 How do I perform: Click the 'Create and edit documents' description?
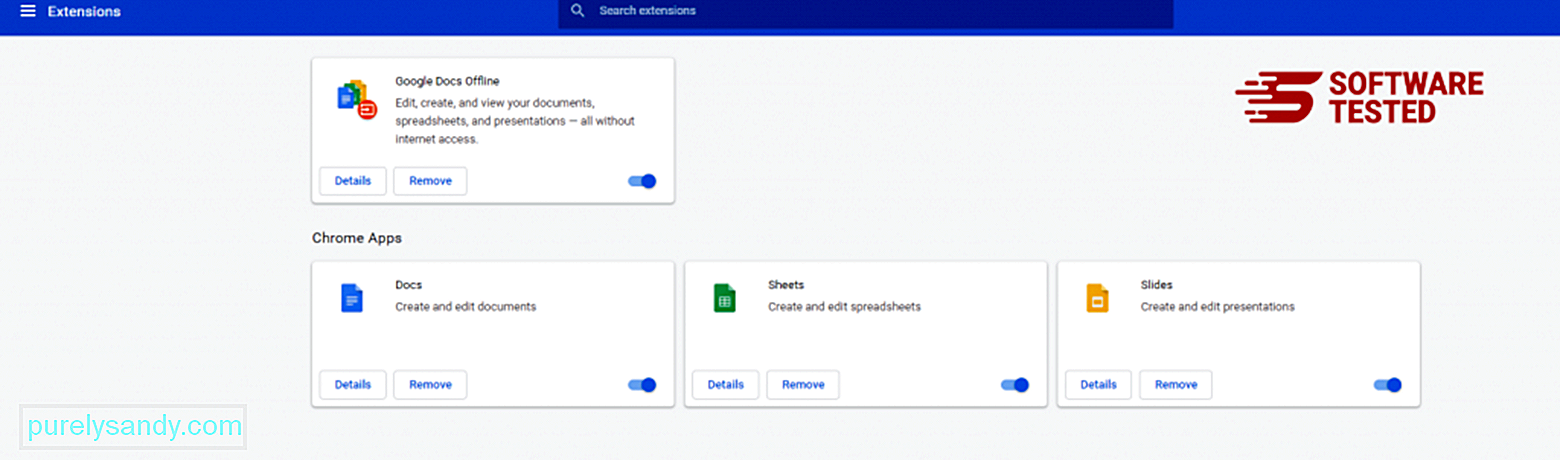466,307
